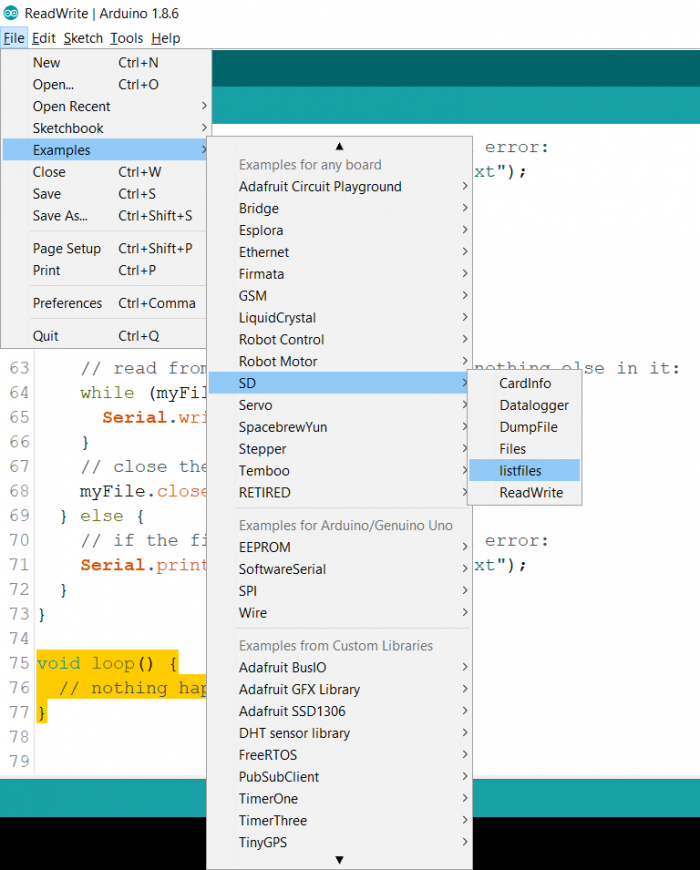The width and height of the screenshot is (700, 870).
Task: Expand the Bridge examples submenu
Action: 339,208
